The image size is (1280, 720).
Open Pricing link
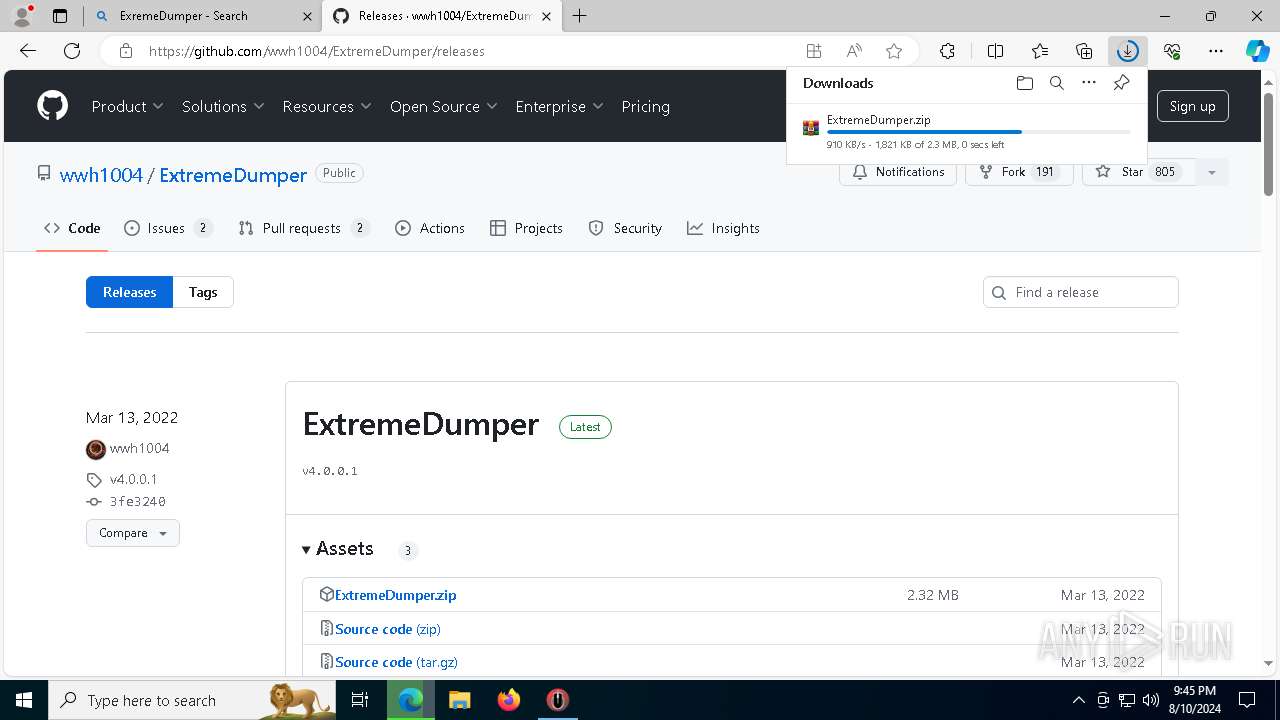(x=645, y=106)
